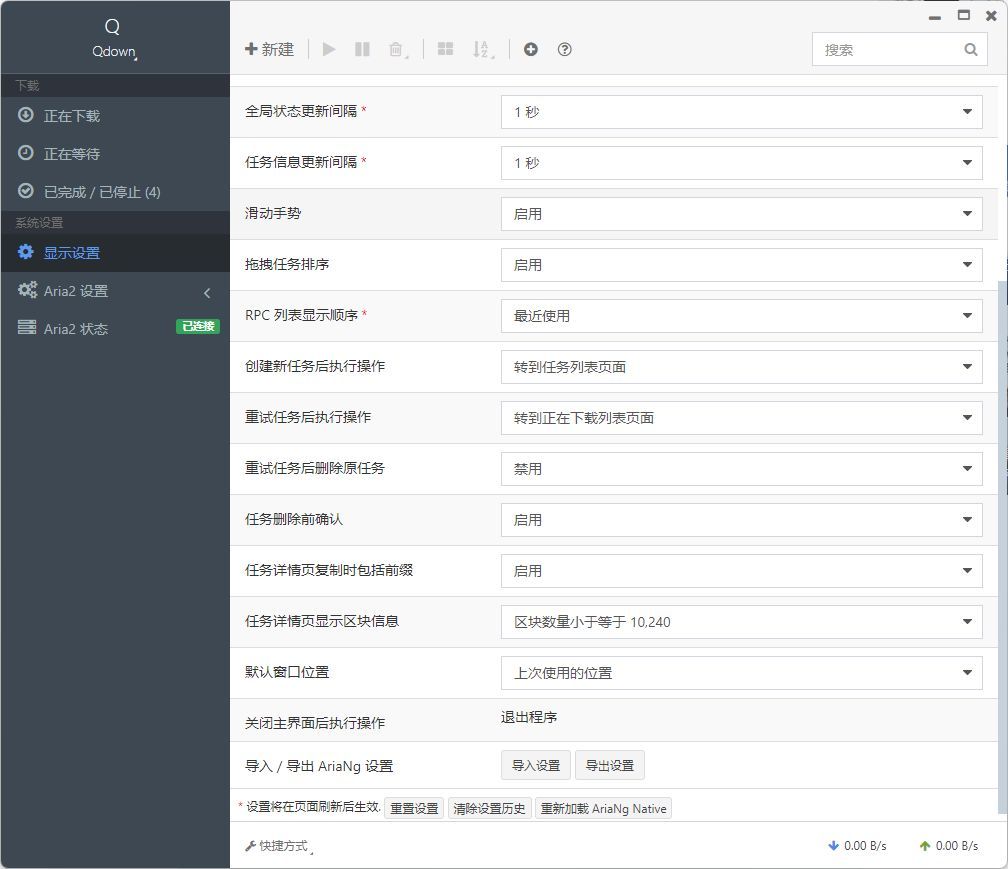The image size is (1008, 869).
Task: Open help via the question mark icon
Action: pos(564,48)
